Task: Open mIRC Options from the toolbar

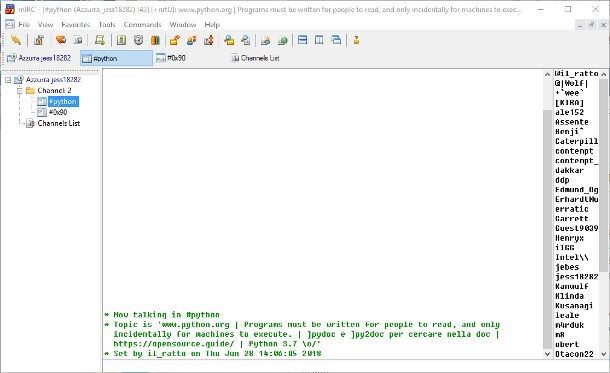Action: [x=39, y=40]
